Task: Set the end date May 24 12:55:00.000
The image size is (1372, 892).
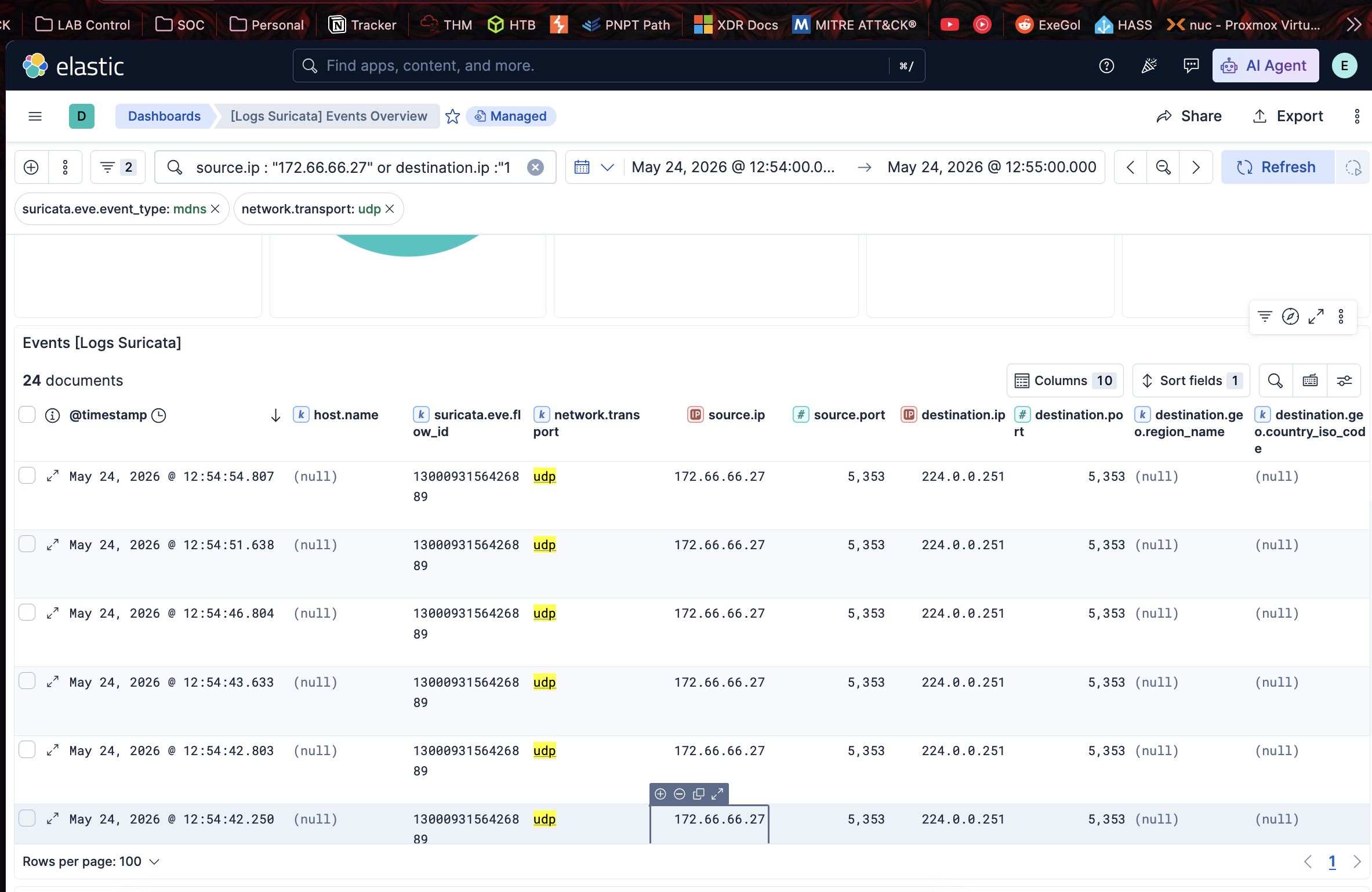Action: [992, 168]
